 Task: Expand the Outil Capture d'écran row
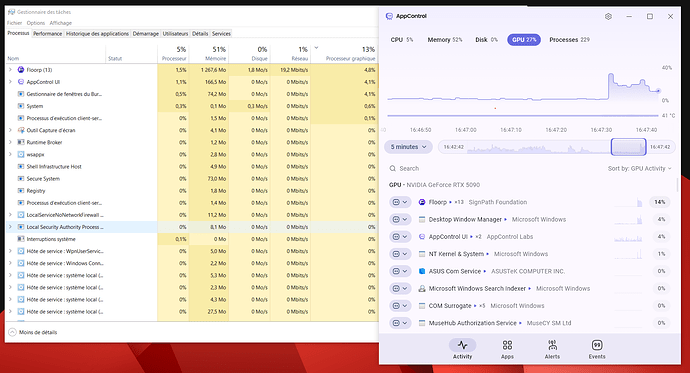[10, 130]
